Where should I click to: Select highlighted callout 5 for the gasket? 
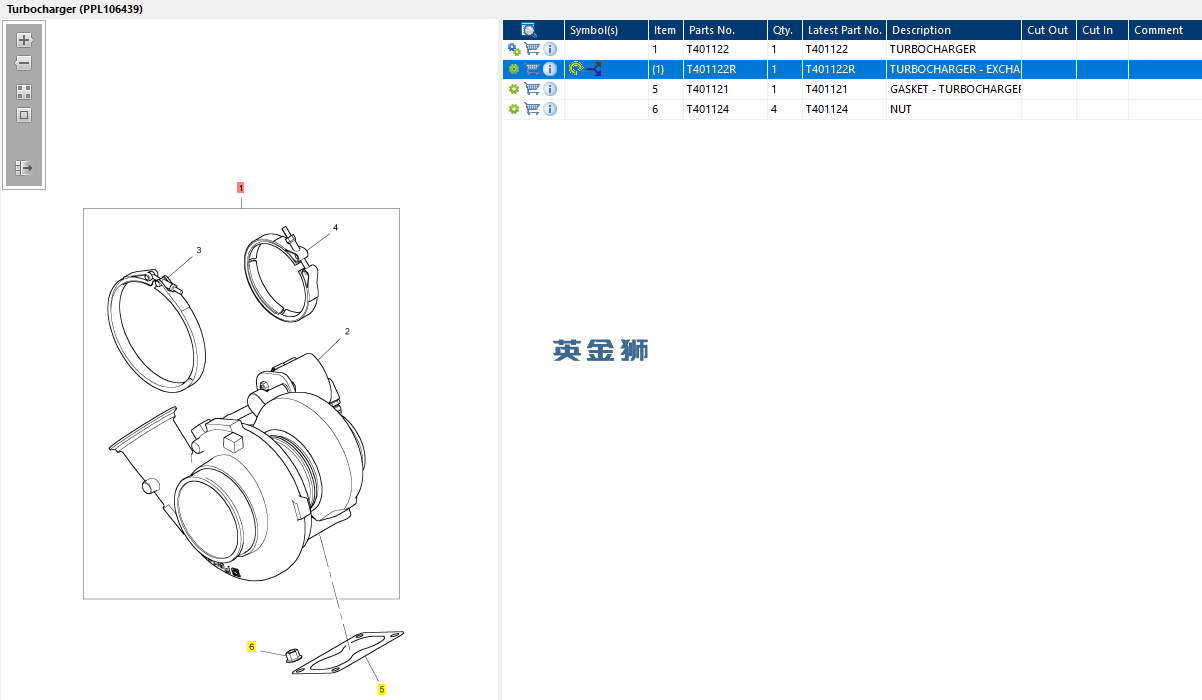381,689
